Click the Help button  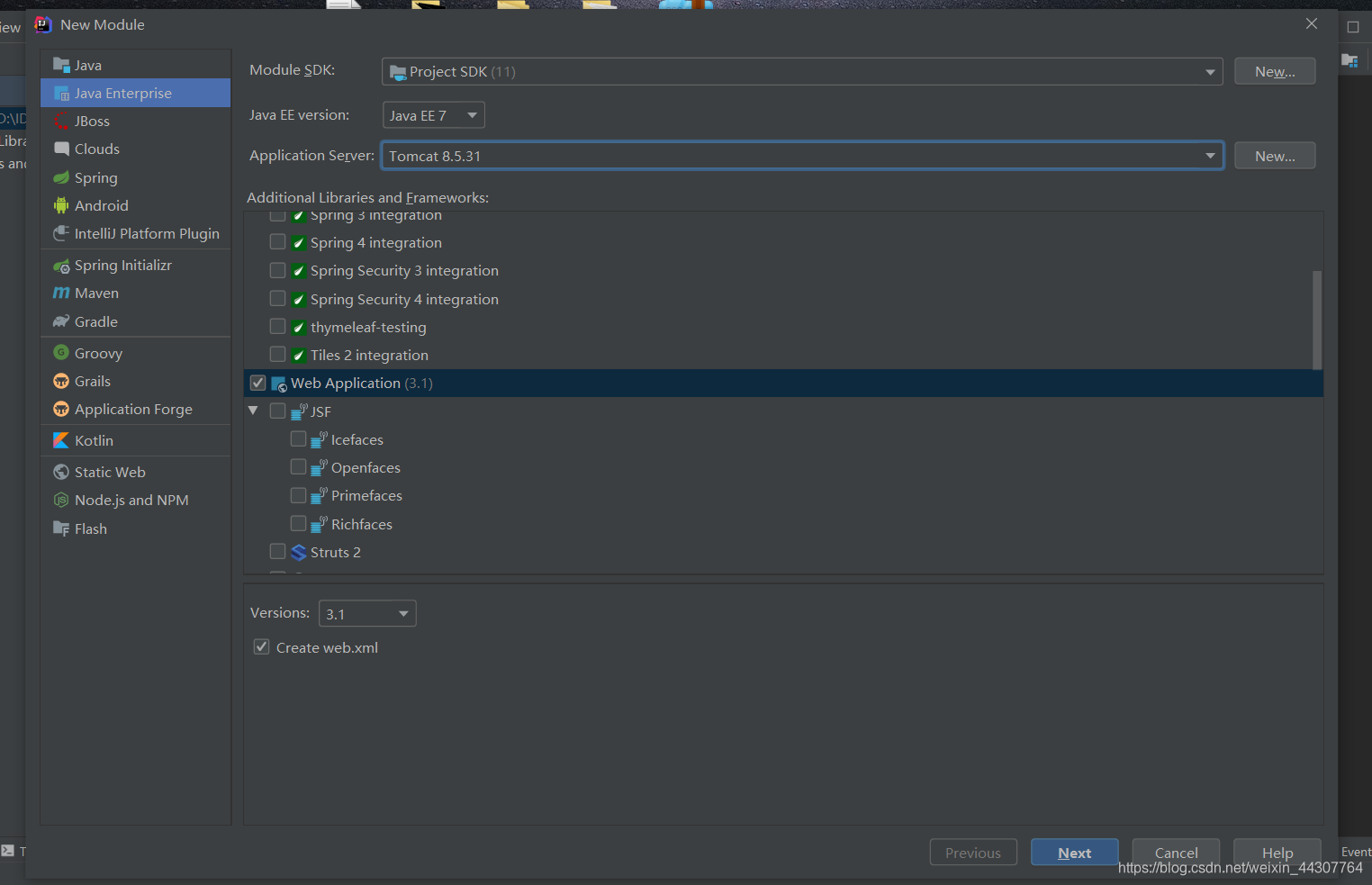point(1277,853)
